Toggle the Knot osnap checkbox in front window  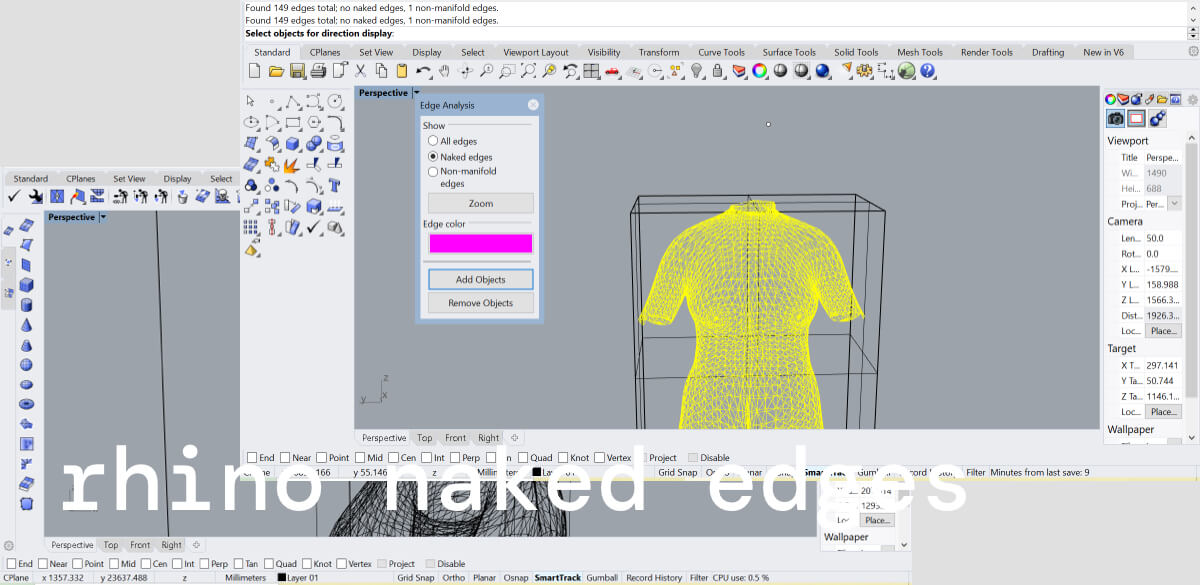pos(562,458)
